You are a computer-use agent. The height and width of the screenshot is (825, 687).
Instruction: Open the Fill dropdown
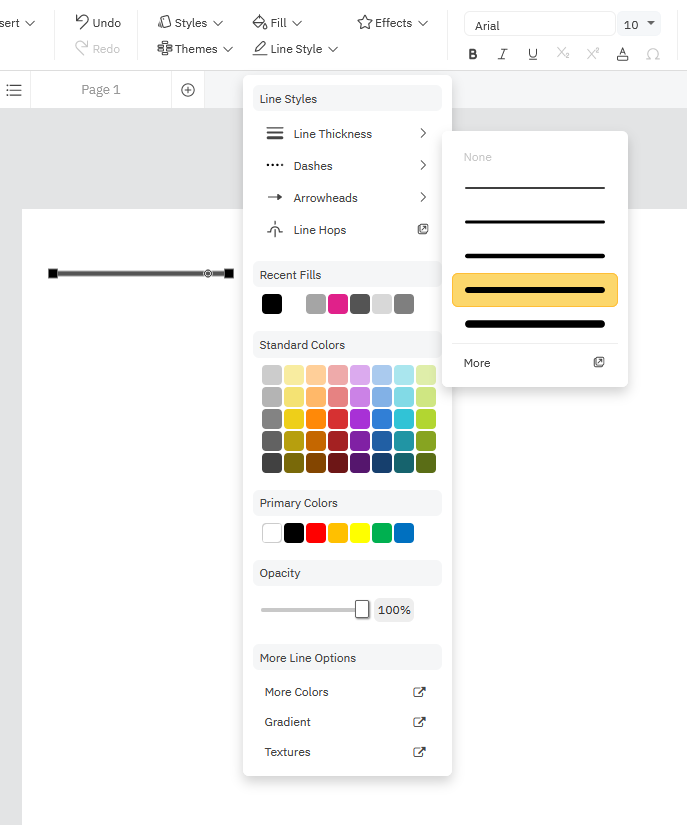pos(277,22)
